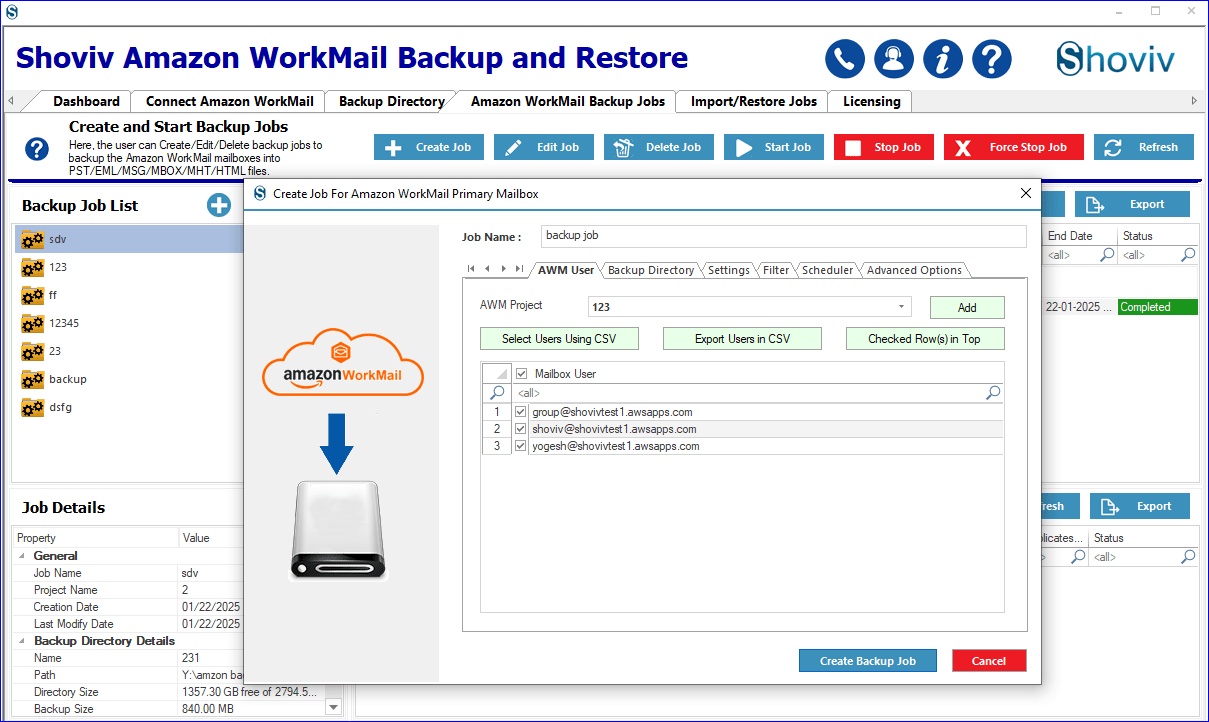Click inside the Job Name input field
1209x722 pixels.
pyautogui.click(x=784, y=236)
